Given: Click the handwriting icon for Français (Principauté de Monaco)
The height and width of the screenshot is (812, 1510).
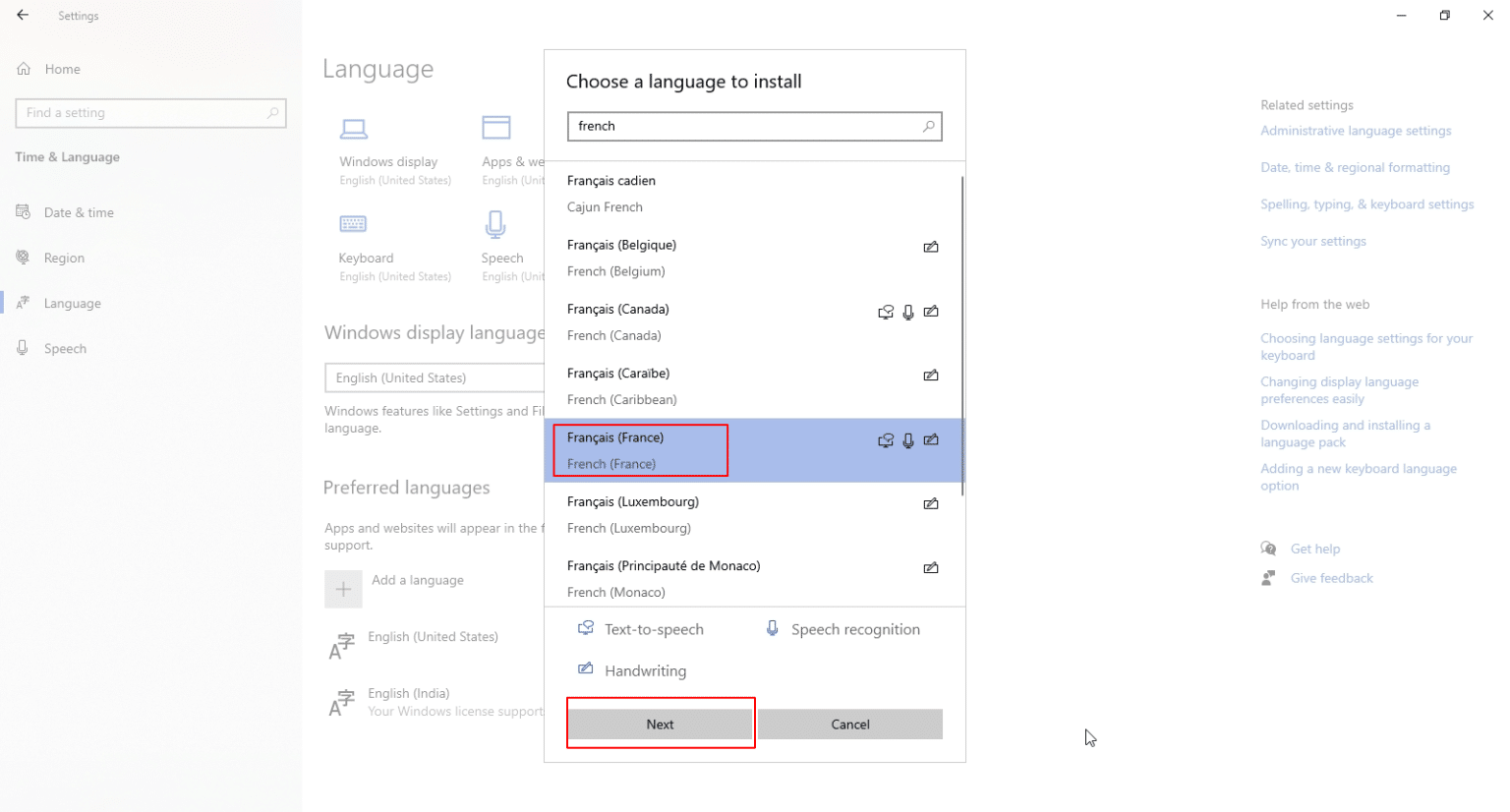Looking at the screenshot, I should 931,567.
